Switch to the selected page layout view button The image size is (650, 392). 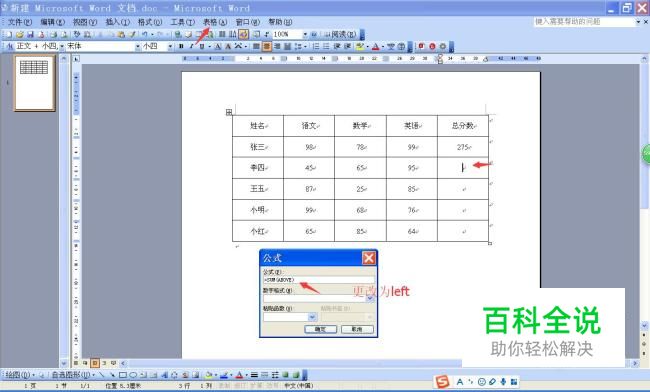coord(95,363)
